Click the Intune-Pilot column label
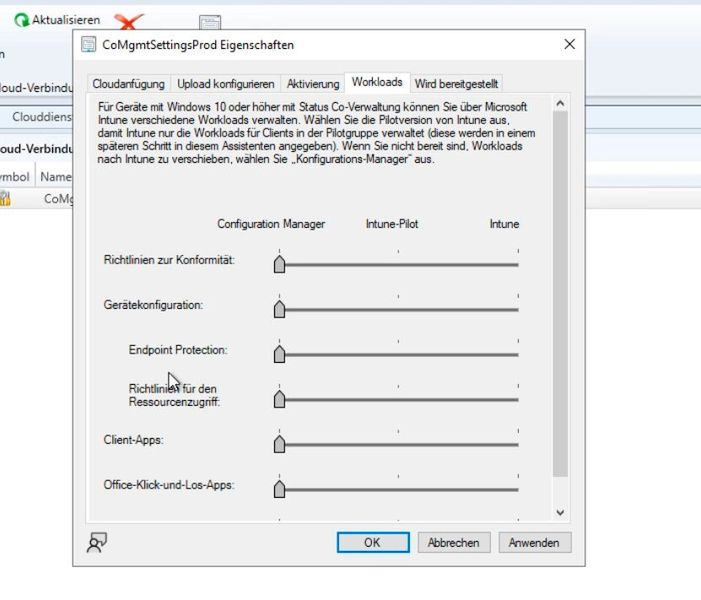 click(392, 224)
